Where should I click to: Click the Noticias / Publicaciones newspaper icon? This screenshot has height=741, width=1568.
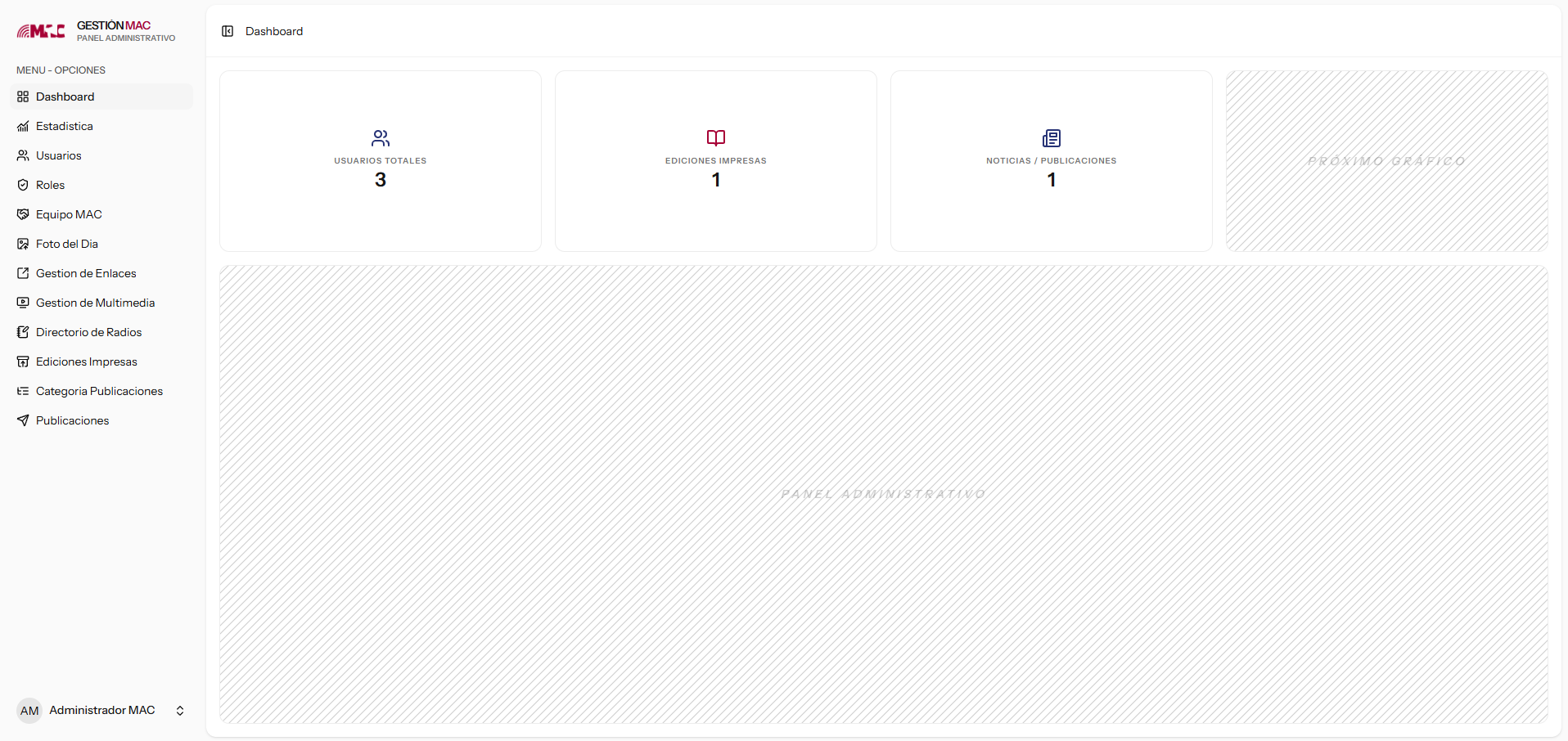point(1052,137)
